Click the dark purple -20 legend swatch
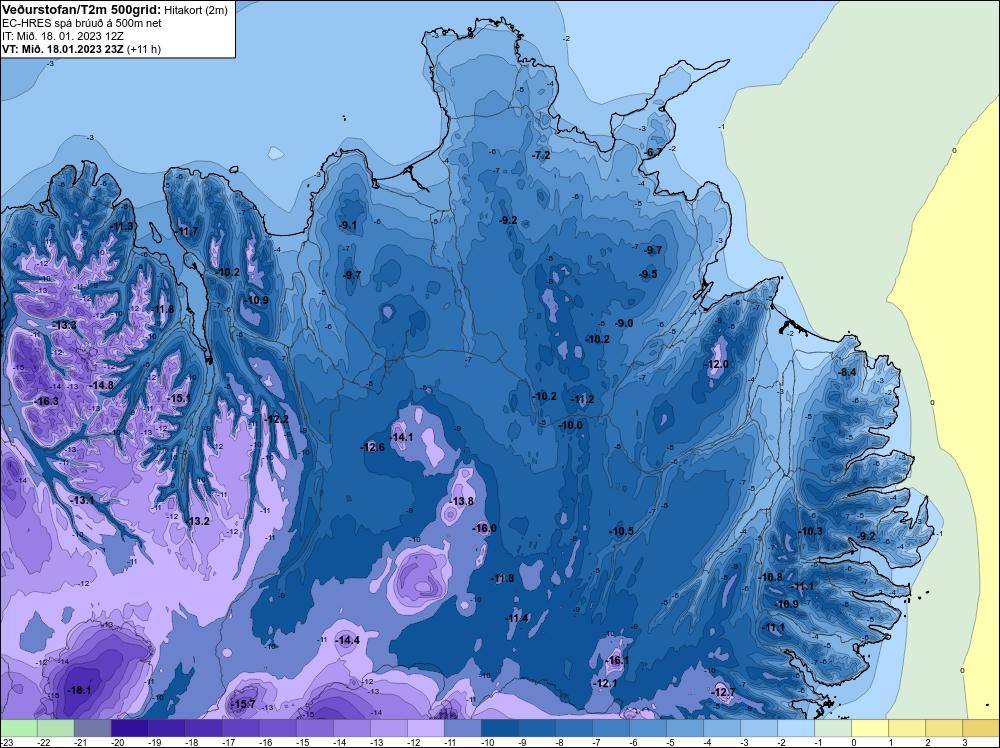The height and width of the screenshot is (748, 1000). pyautogui.click(x=130, y=728)
